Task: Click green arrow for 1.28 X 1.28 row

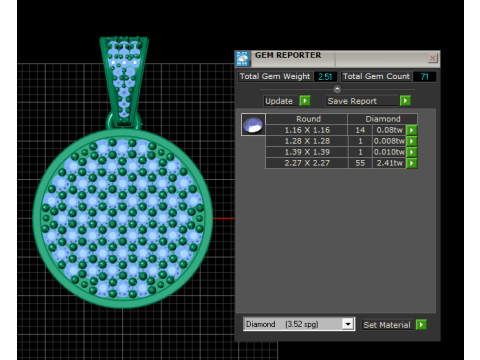Action: coord(412,141)
